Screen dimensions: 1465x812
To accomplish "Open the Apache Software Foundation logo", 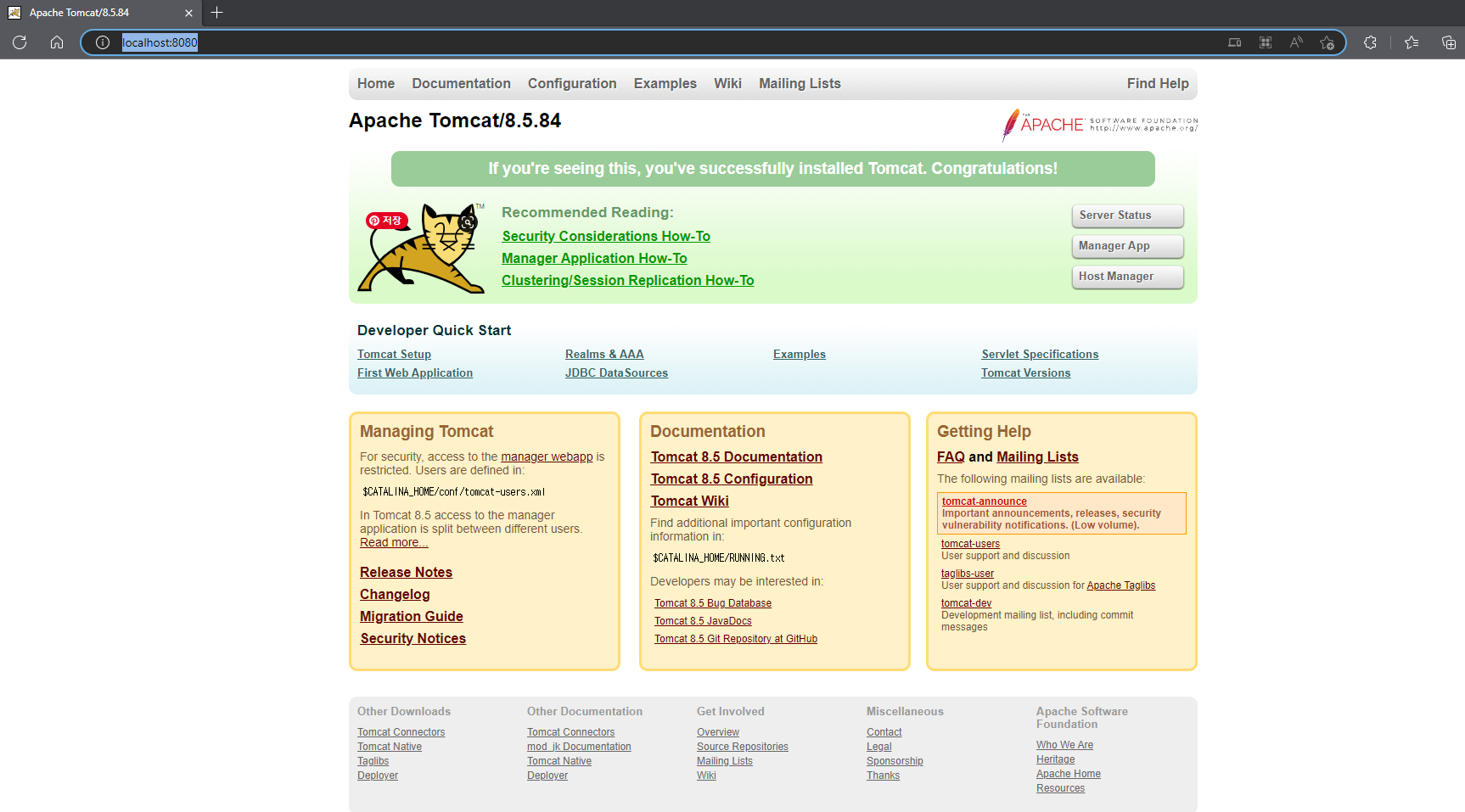I will tap(1100, 125).
